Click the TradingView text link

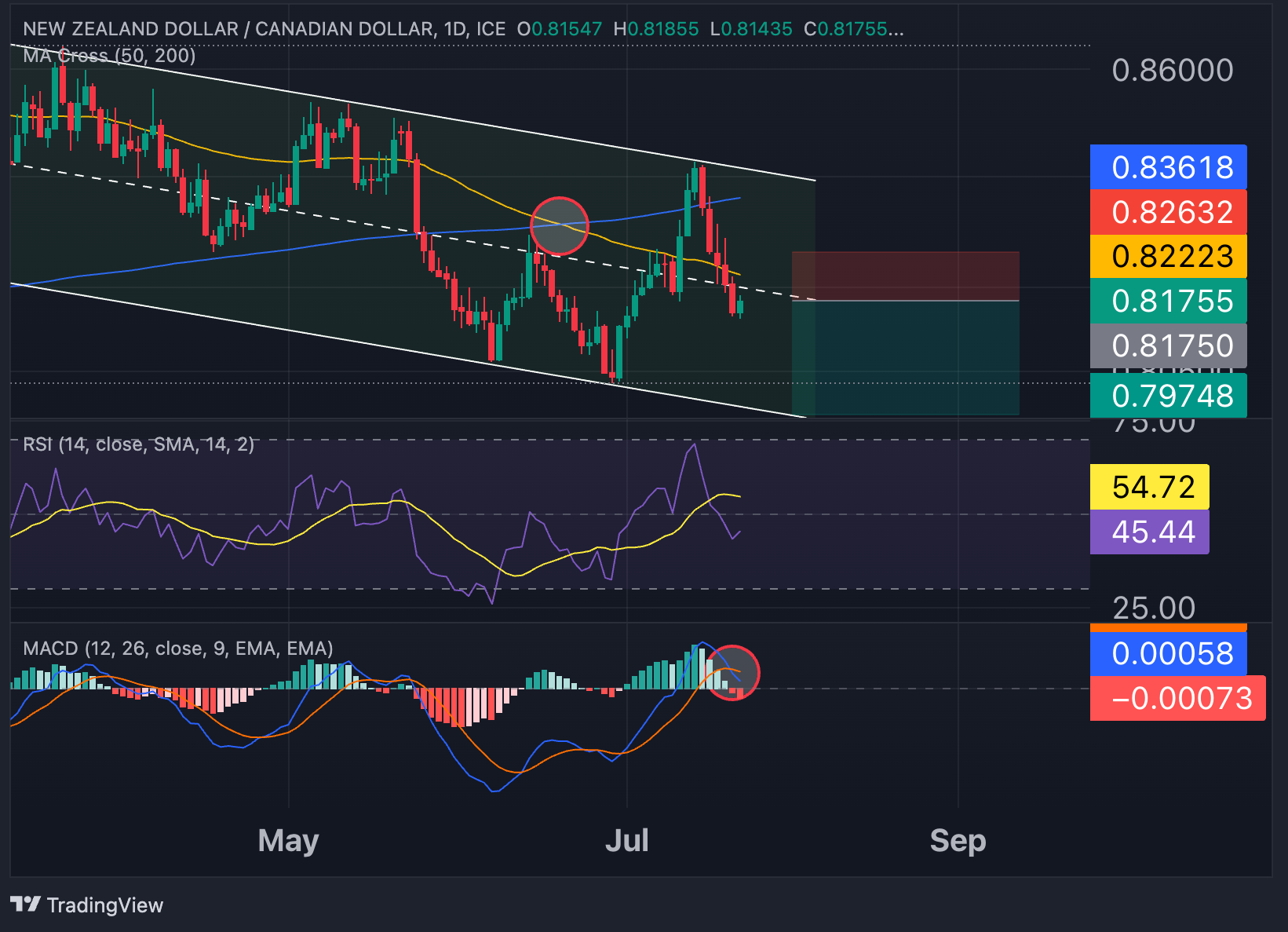tap(106, 905)
